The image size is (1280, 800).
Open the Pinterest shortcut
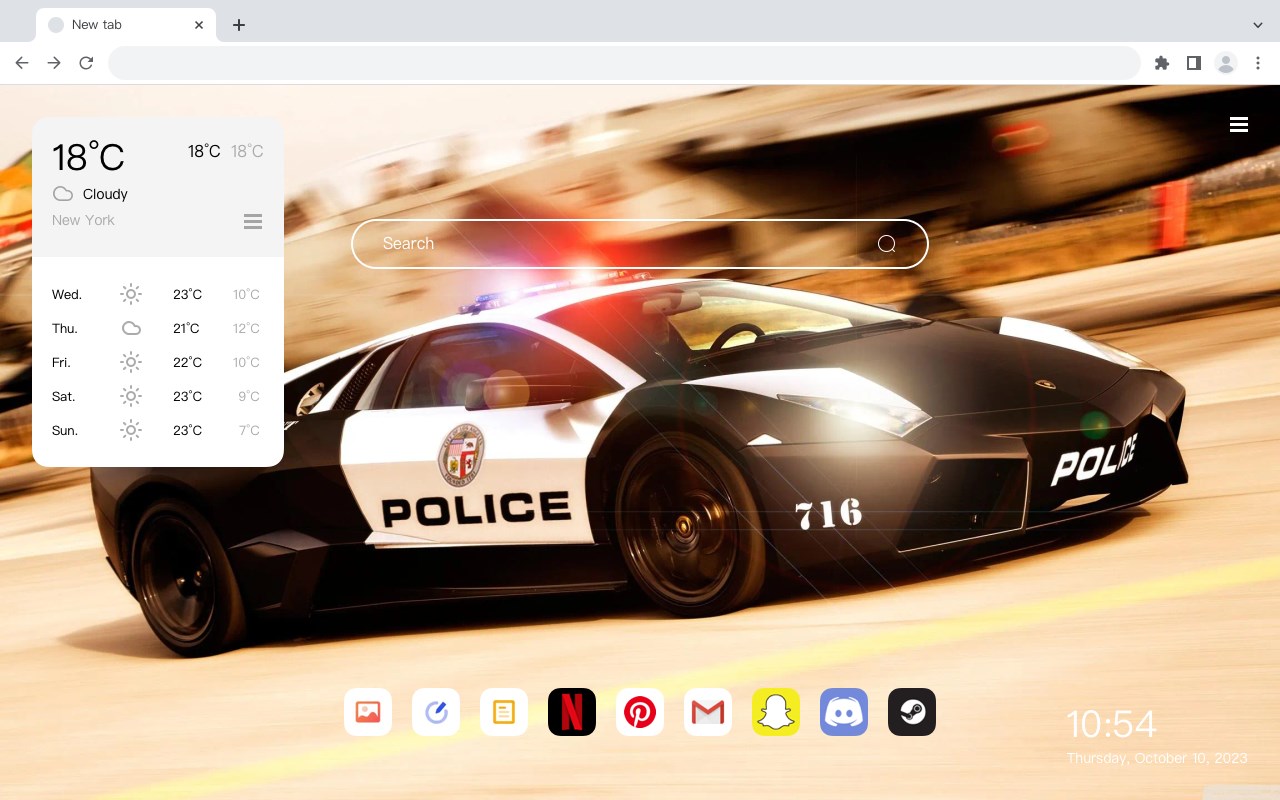640,712
